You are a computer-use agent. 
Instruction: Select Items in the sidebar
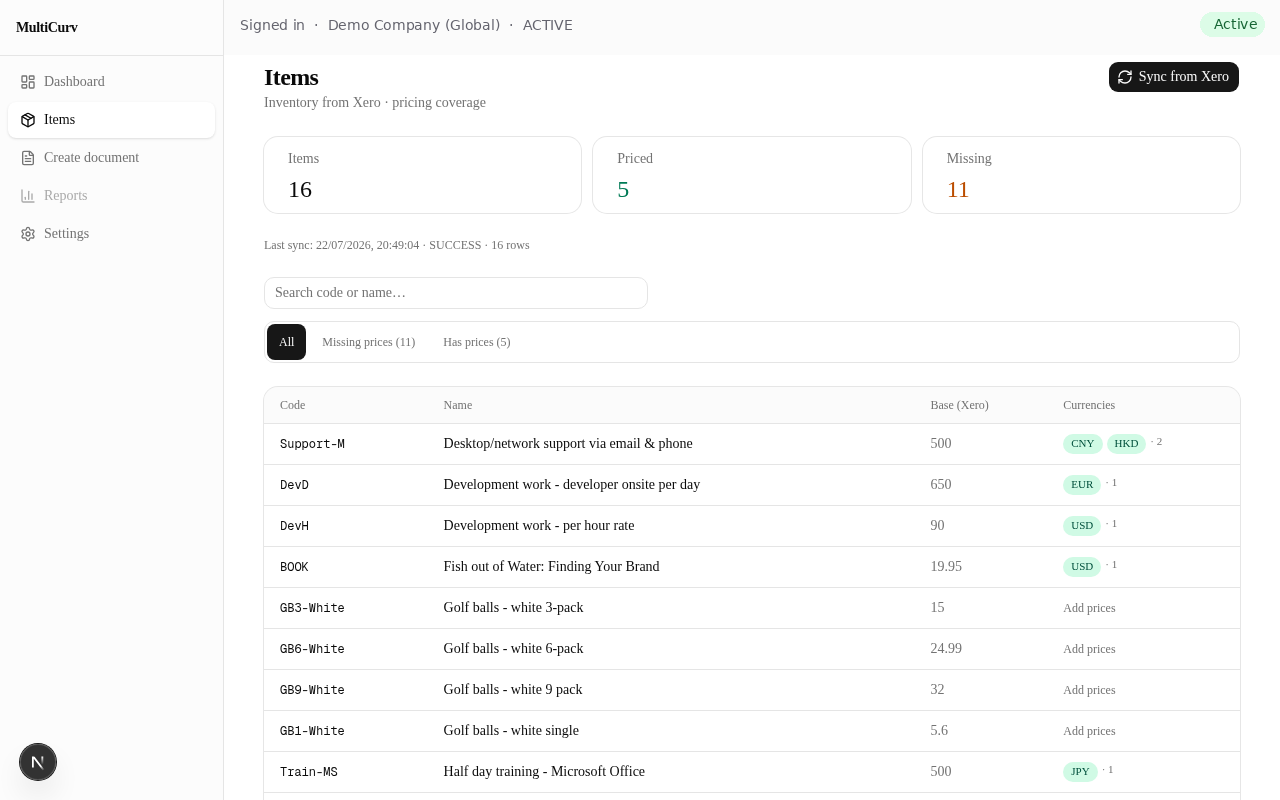point(111,120)
